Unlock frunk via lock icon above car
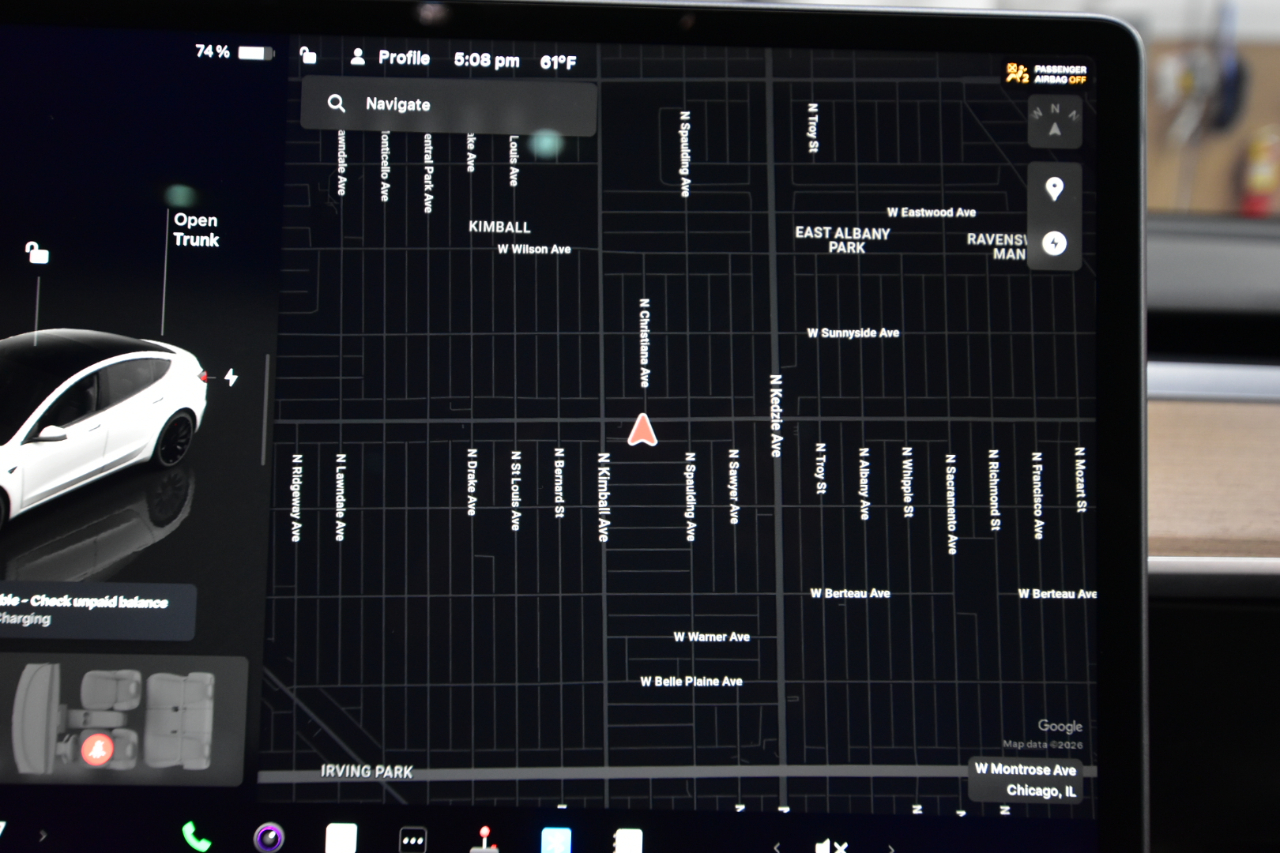 37,254
